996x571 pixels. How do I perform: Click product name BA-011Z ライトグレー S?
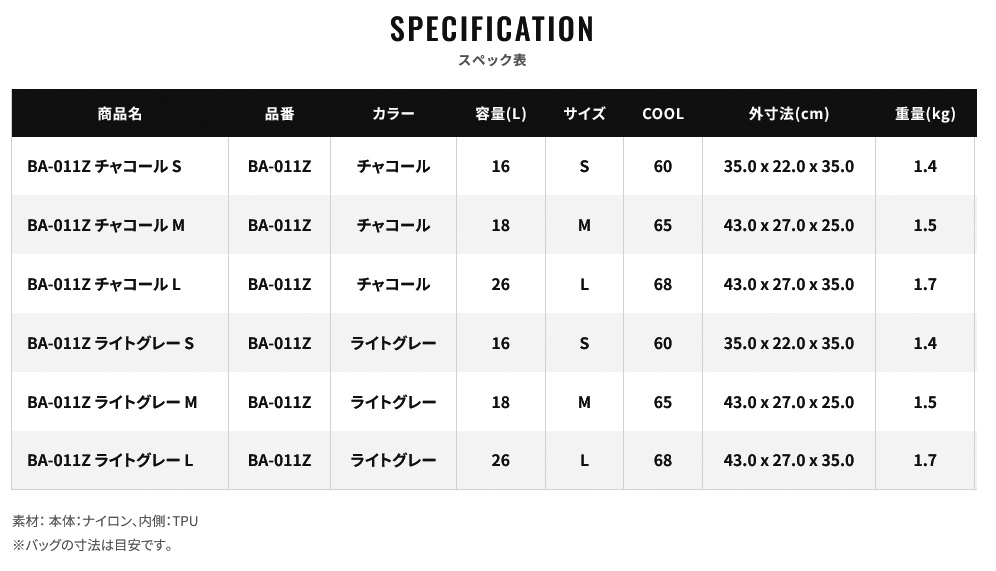coord(110,343)
